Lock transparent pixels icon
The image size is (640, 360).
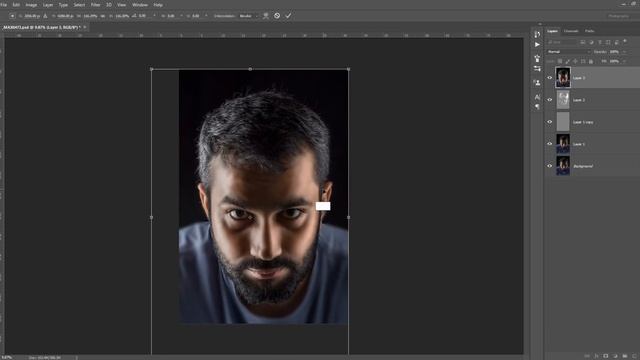(x=560, y=61)
